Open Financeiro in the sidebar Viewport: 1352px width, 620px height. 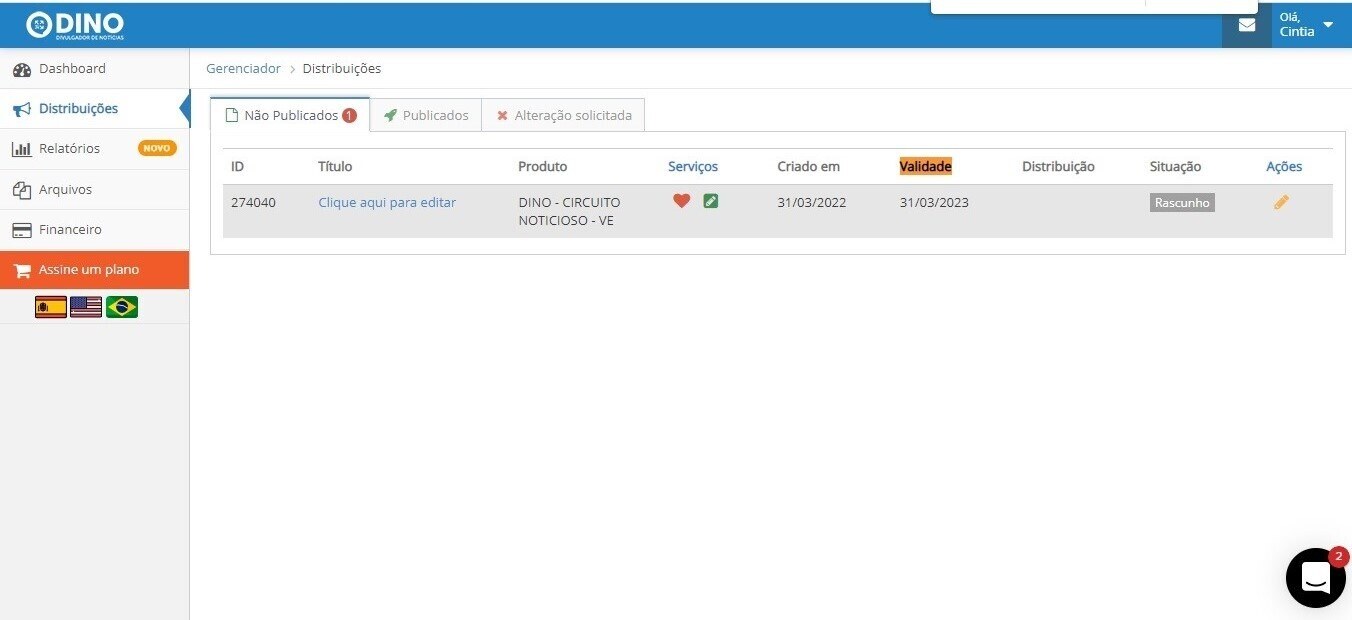pyautogui.click(x=70, y=230)
